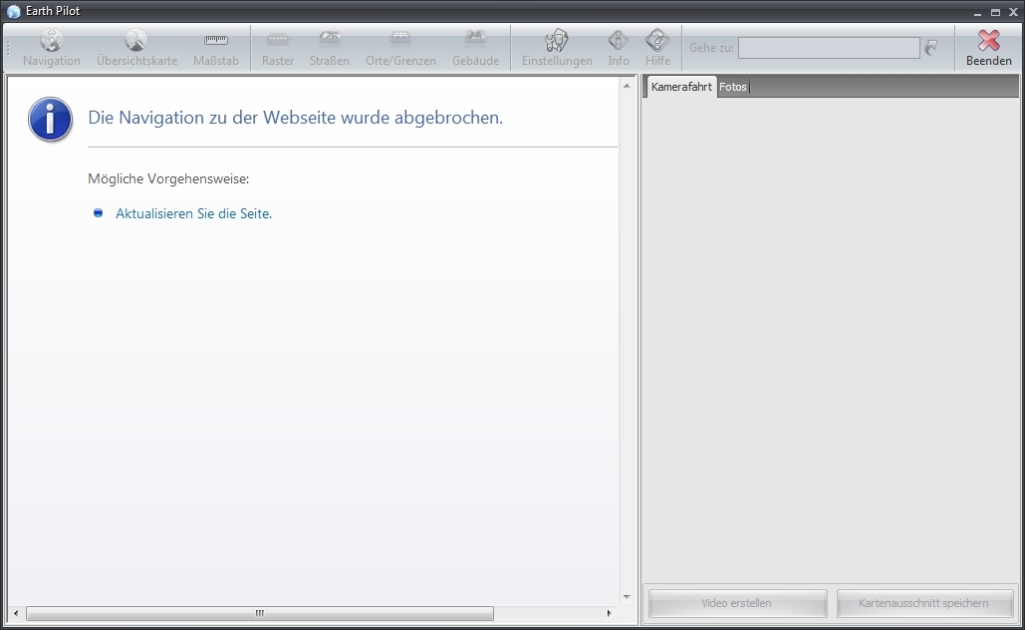Viewport: 1025px width, 630px height.
Task: Open the Navigation tool in toolbar
Action: pyautogui.click(x=52, y=47)
